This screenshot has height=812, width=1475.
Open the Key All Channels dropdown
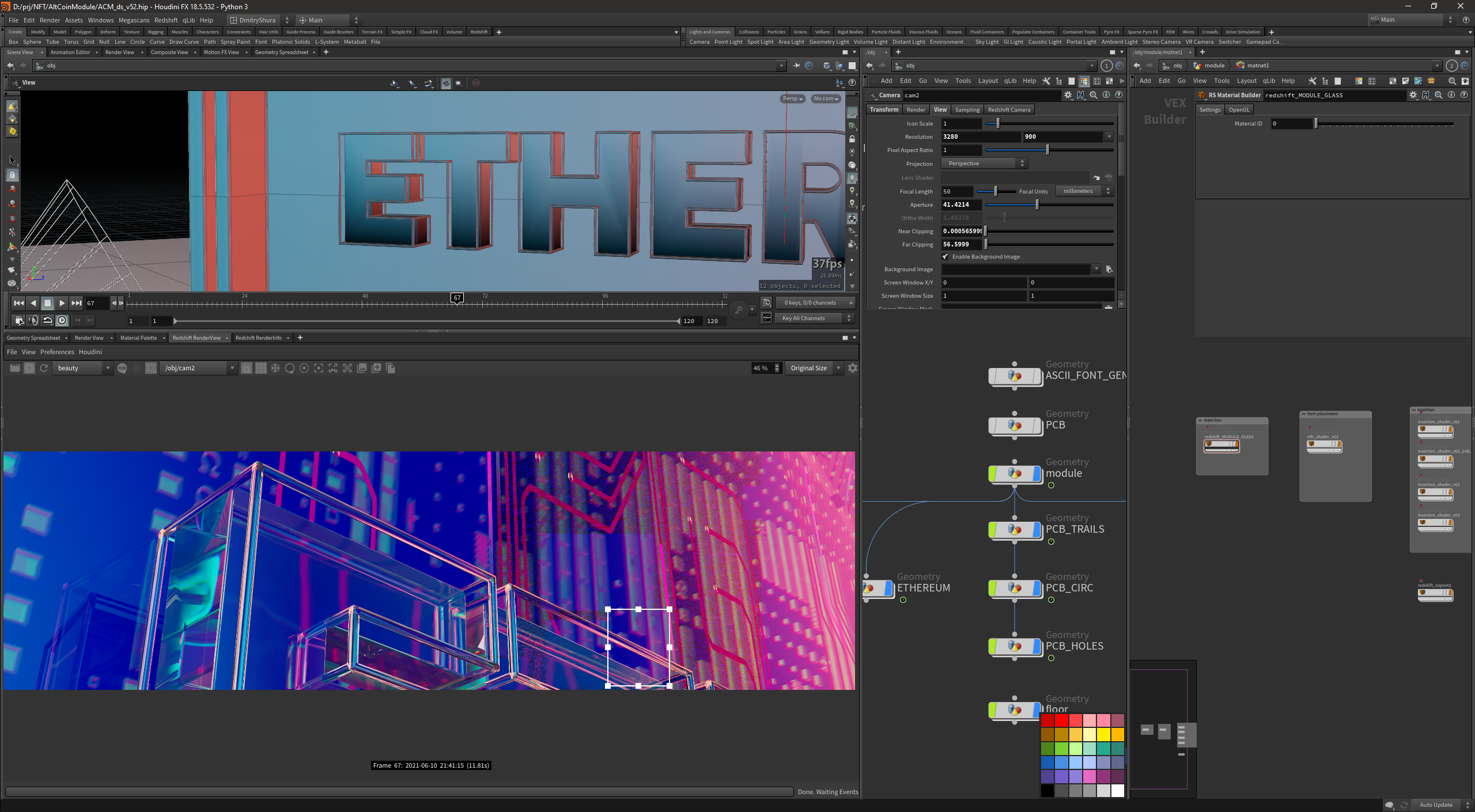click(815, 318)
